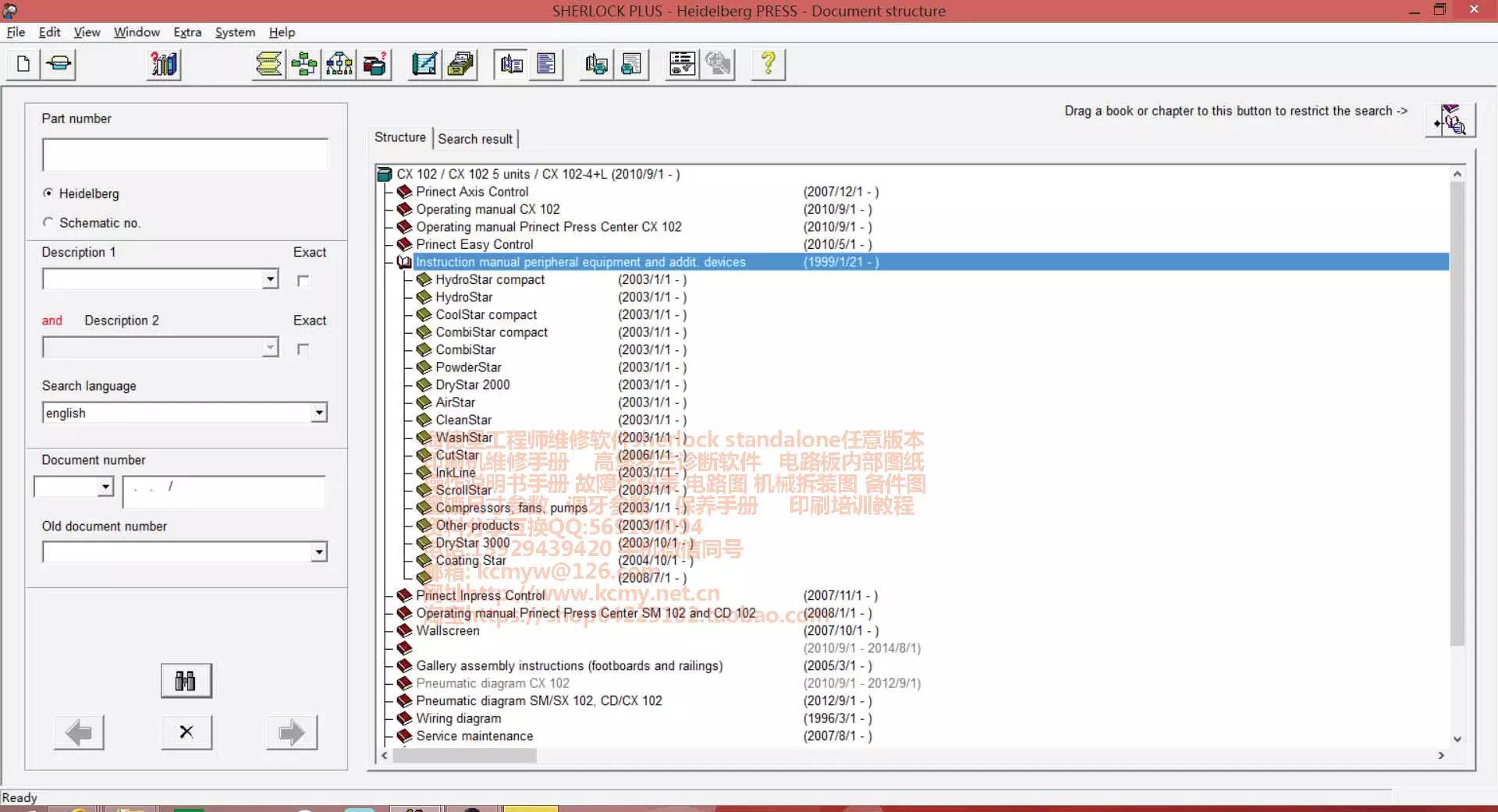Viewport: 1498px width, 812px height.
Task: Switch to the Search result tab
Action: click(475, 139)
